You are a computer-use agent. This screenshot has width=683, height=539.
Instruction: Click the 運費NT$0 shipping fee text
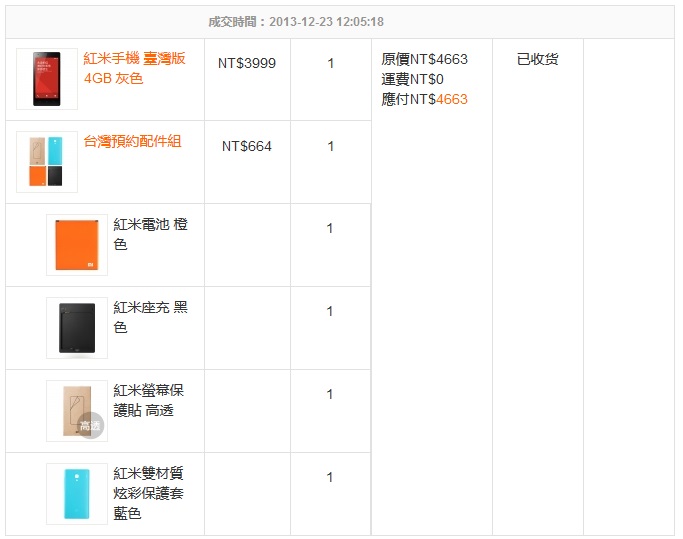tap(412, 79)
